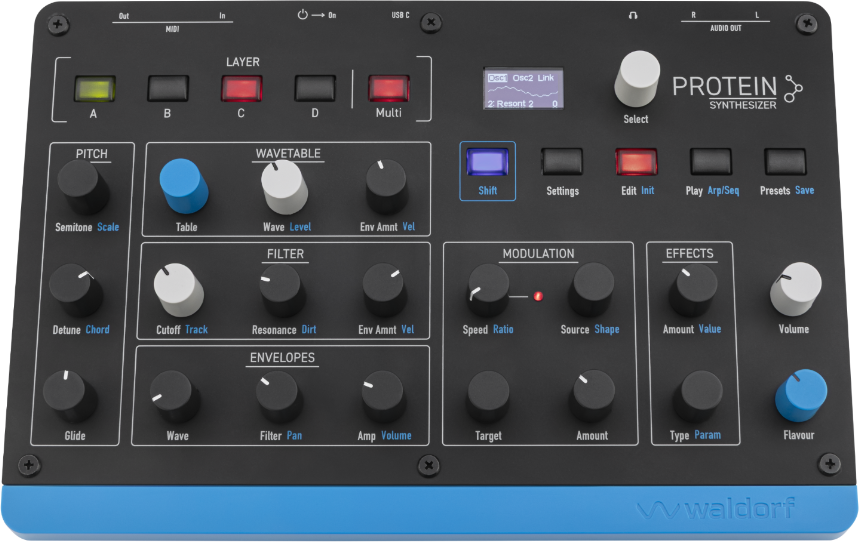Click the blue Flavour knob

click(801, 394)
